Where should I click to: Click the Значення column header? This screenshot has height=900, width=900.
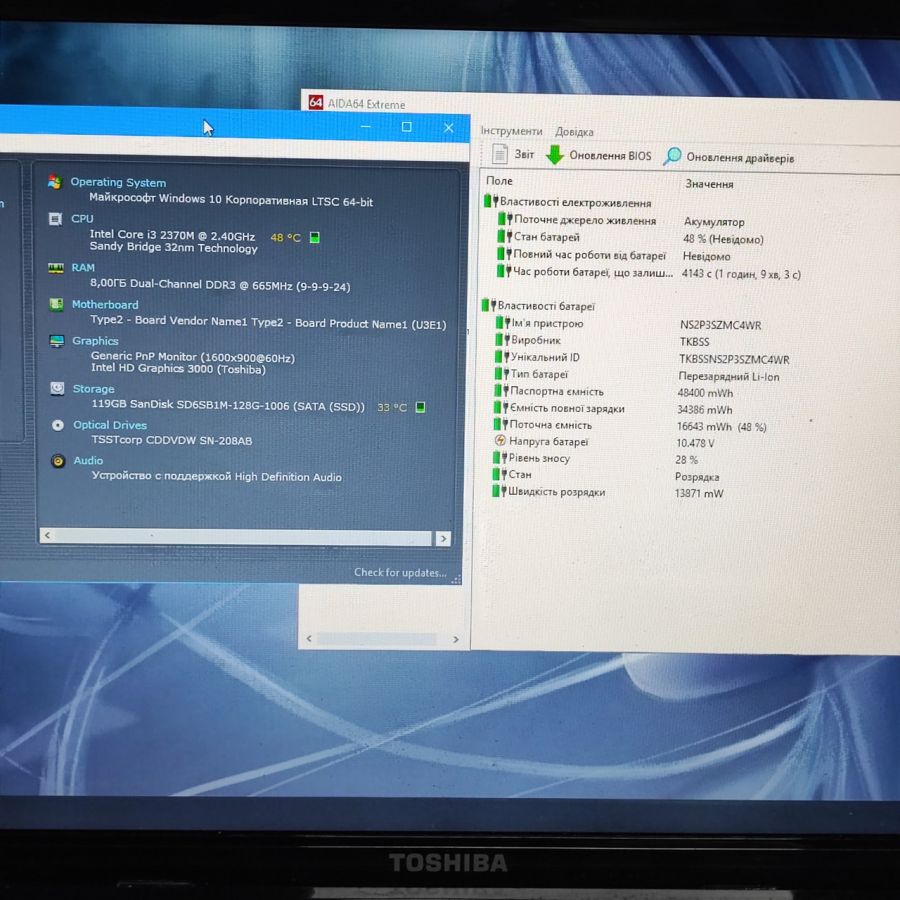click(x=709, y=184)
